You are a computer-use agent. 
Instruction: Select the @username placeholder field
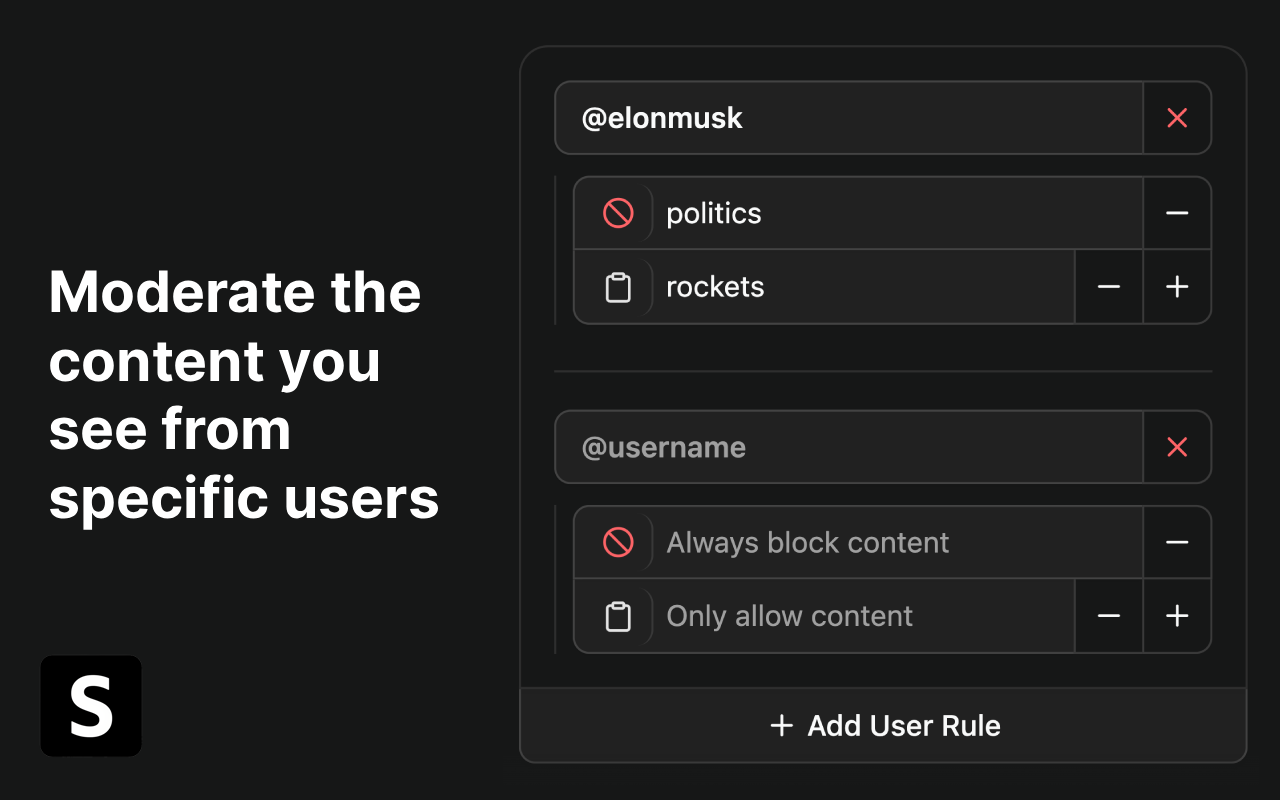(x=850, y=447)
